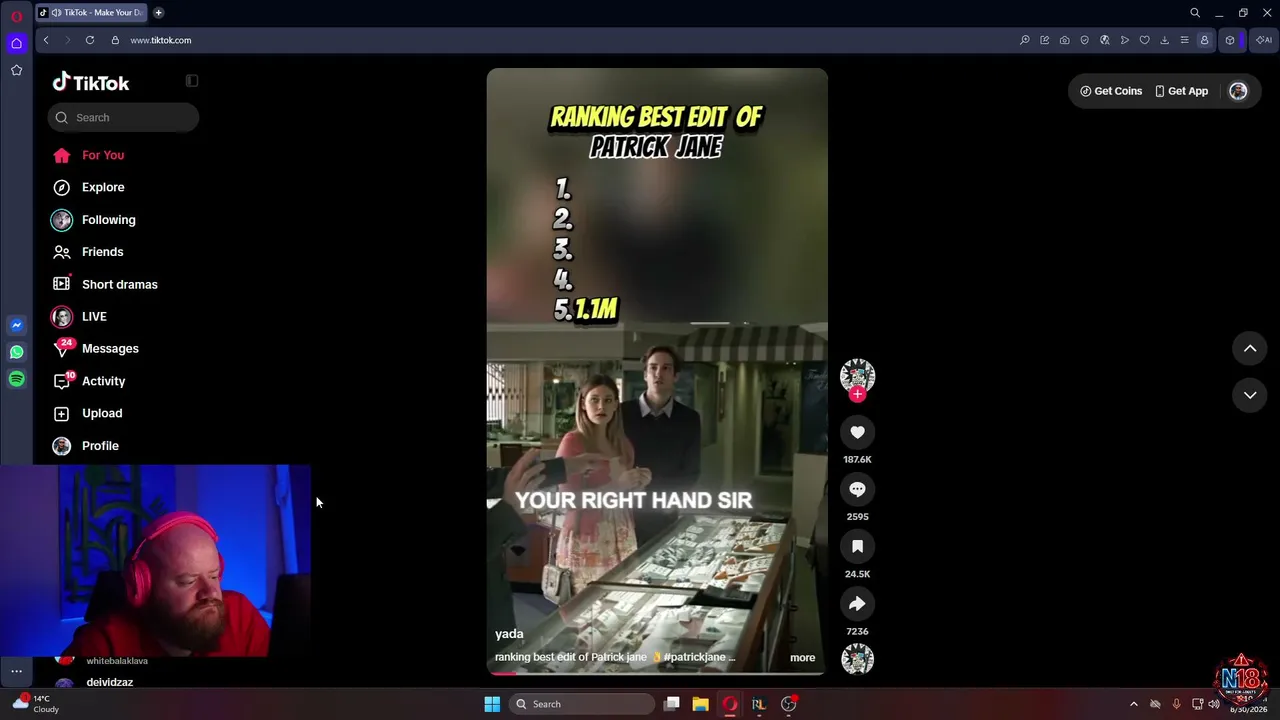View site security lock info
Viewport: 1280px width, 720px height.
[x=115, y=40]
